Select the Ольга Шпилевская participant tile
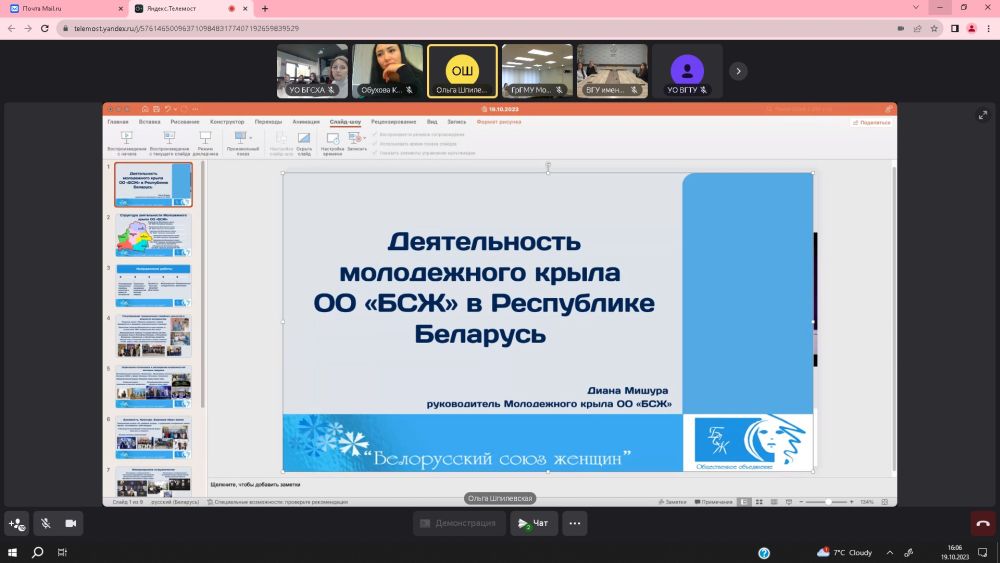1000x563 pixels. coord(462,71)
